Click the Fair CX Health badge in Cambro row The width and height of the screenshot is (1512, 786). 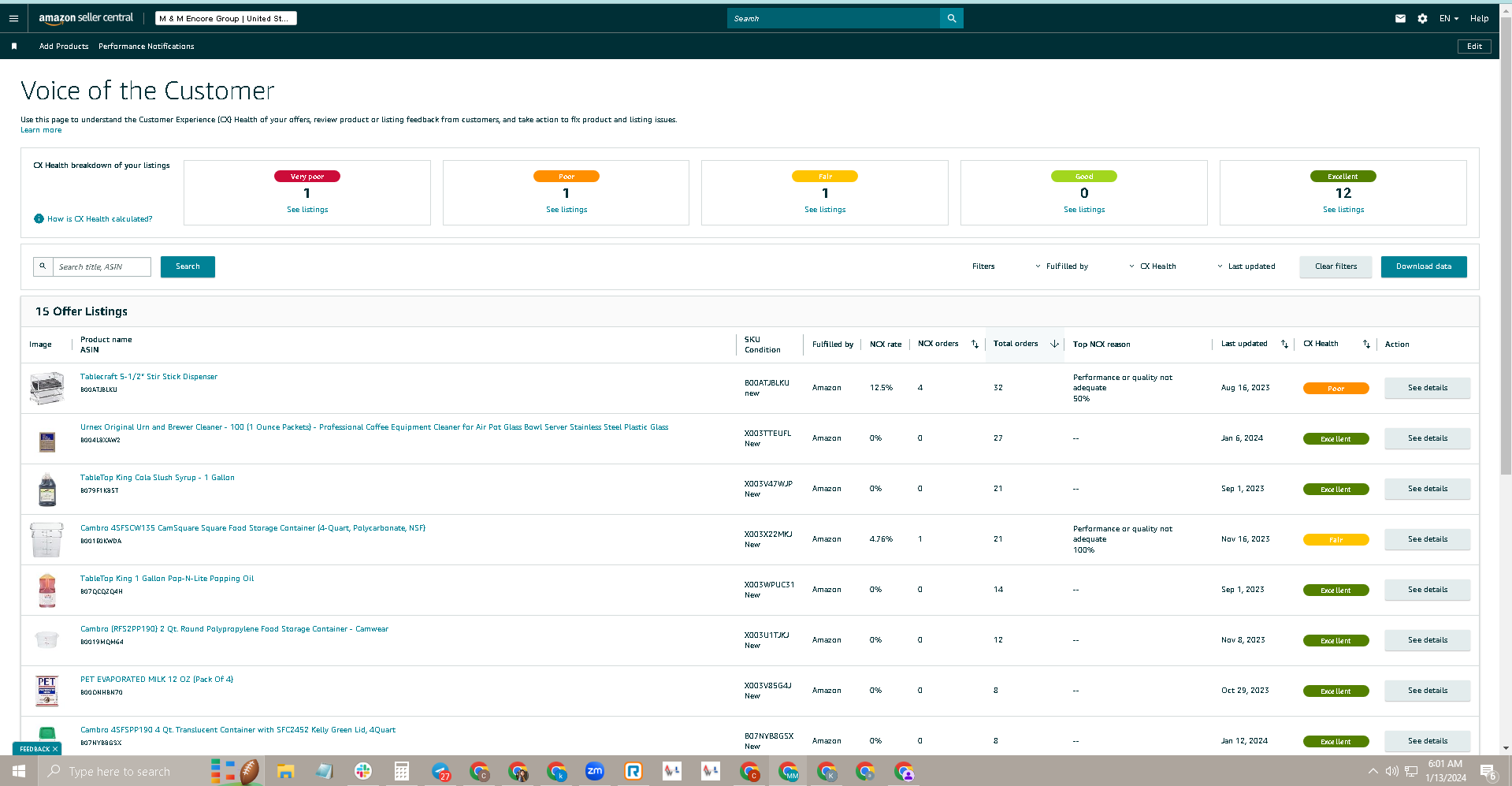point(1336,539)
